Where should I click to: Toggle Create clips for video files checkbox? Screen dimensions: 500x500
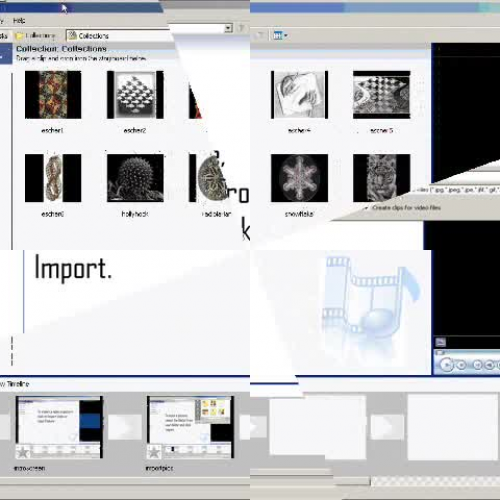point(366,208)
